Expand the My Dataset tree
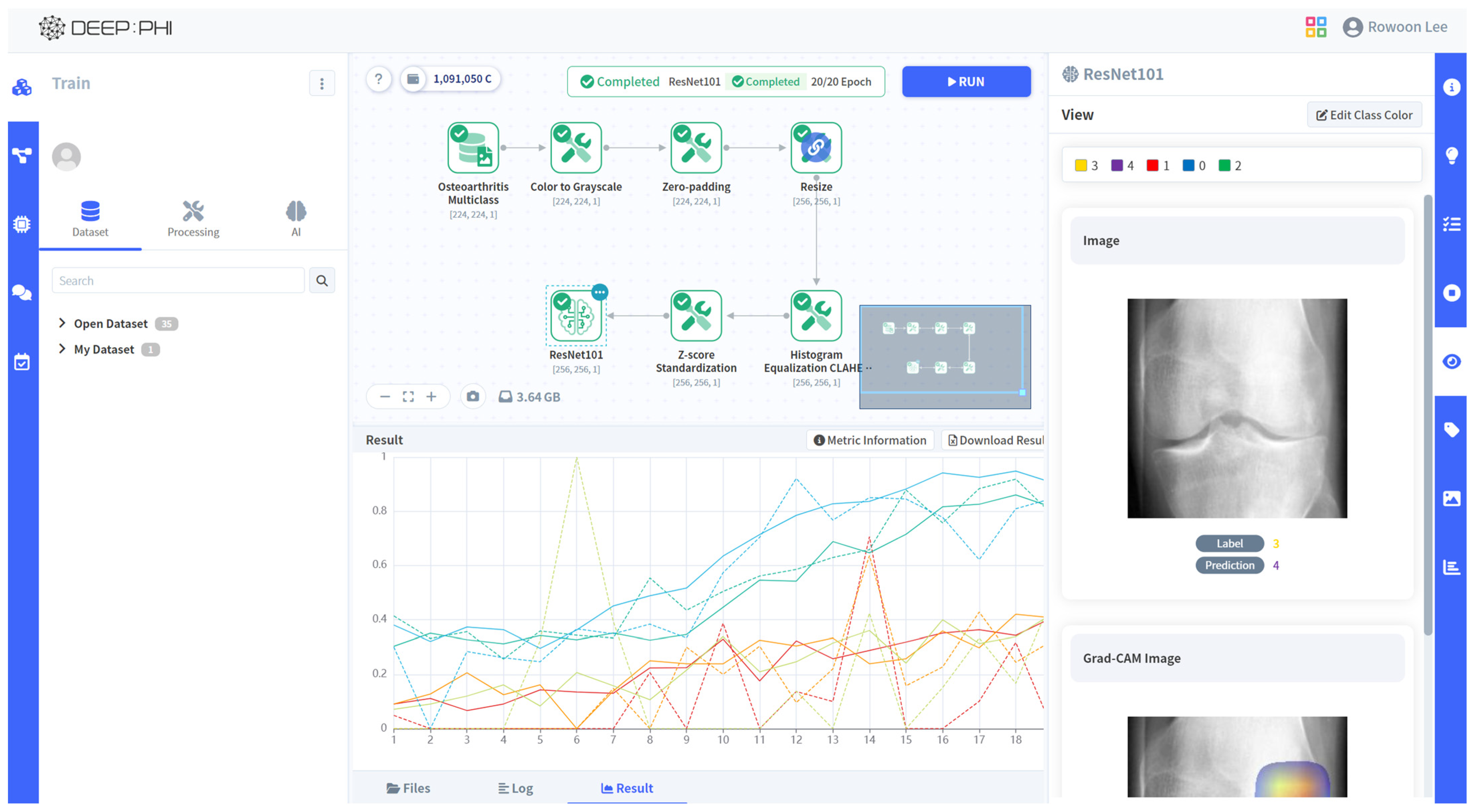Screen dimensions: 1471x812 tap(62, 349)
